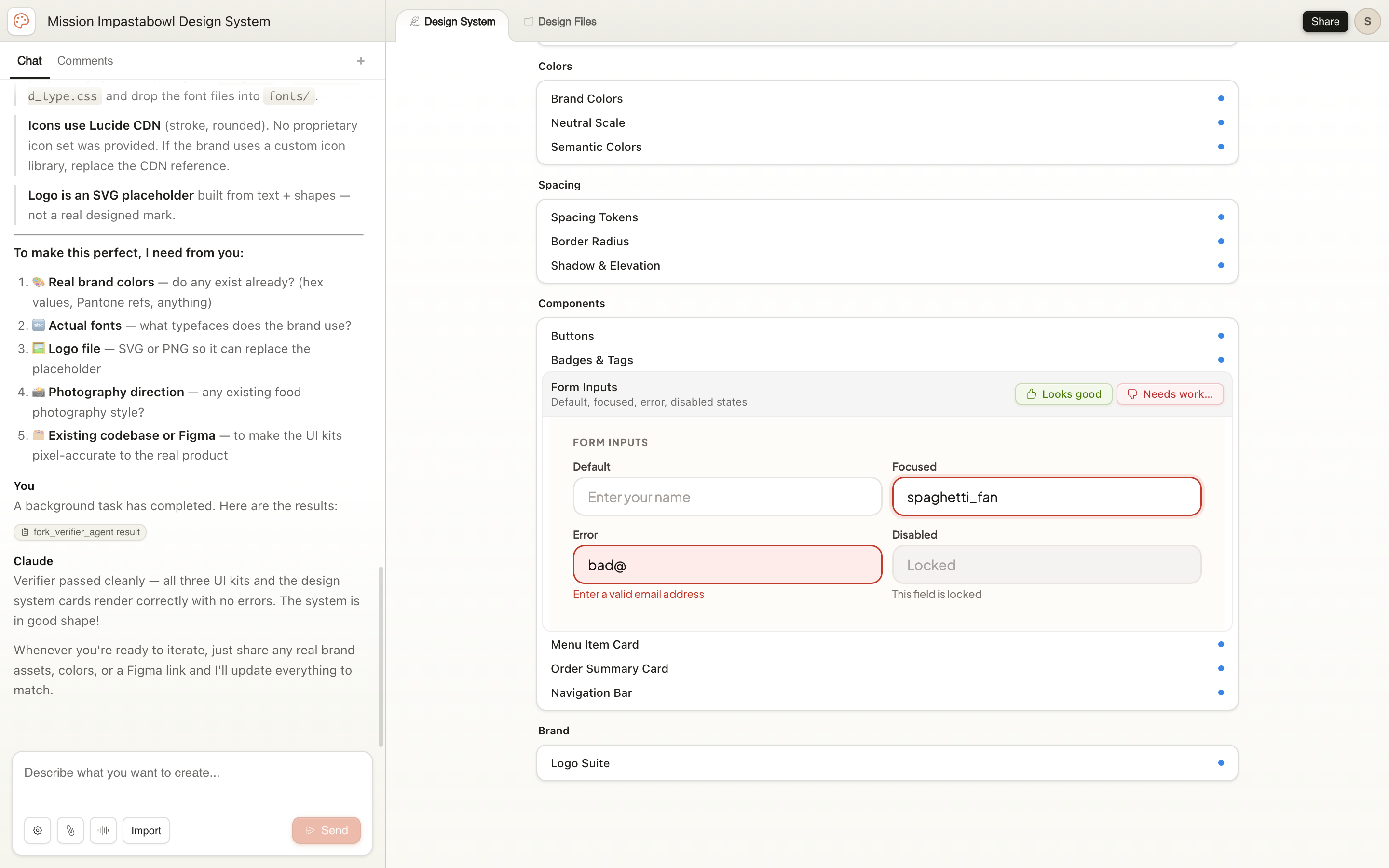Click the blue dot next to Brand Colors

1221,99
